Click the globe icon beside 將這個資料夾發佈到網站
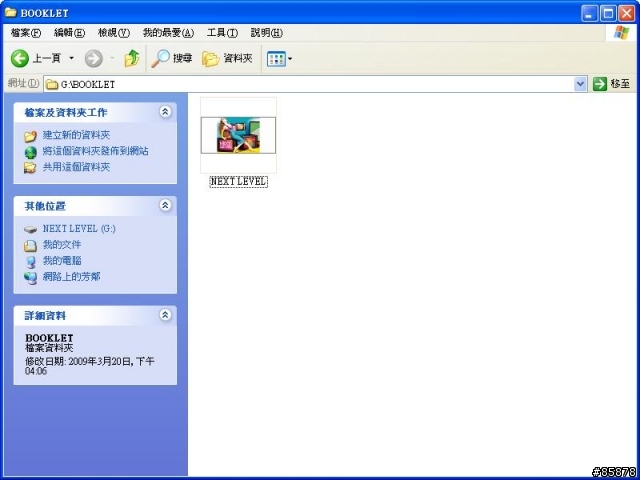This screenshot has height=480, width=640. (31, 152)
